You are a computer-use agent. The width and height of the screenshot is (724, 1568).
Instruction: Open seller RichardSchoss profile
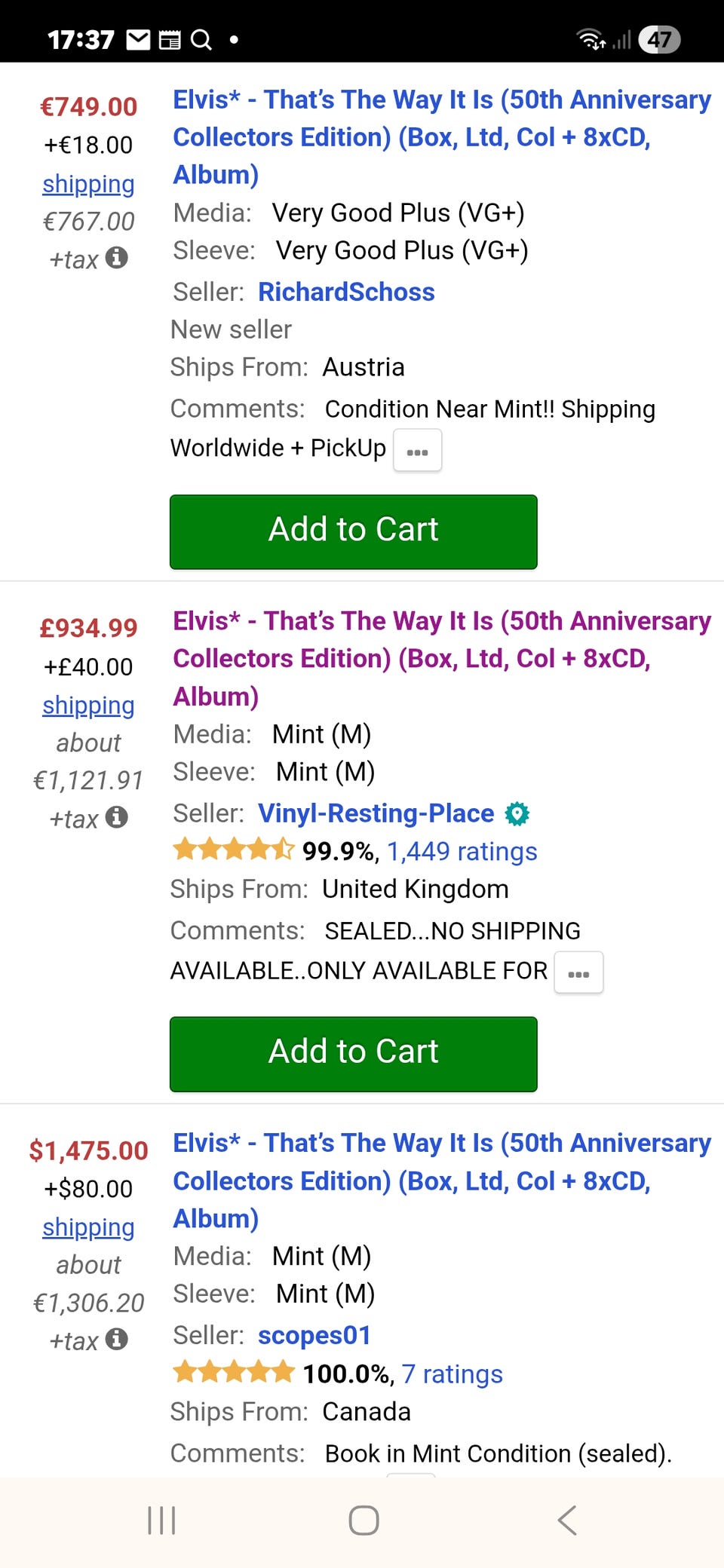click(x=346, y=292)
